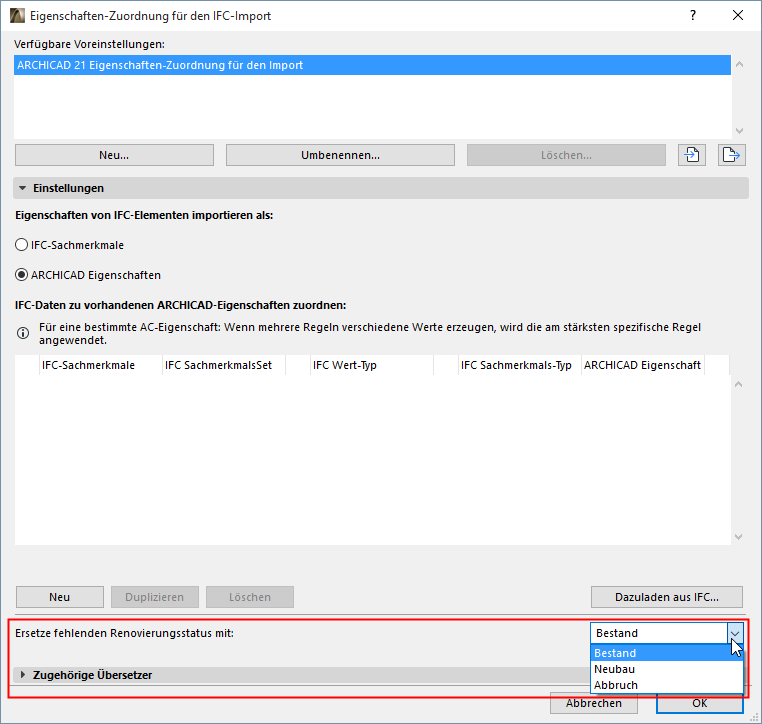The width and height of the screenshot is (762, 724).
Task: Click the Löschen... preset button
Action: tap(566, 155)
